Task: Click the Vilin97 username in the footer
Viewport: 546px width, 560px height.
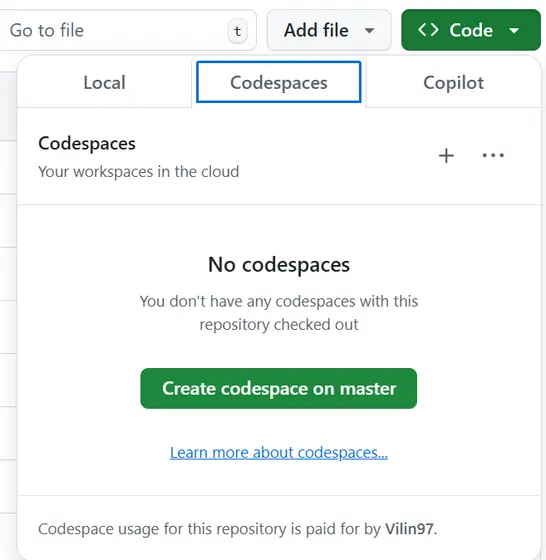Action: (409, 529)
